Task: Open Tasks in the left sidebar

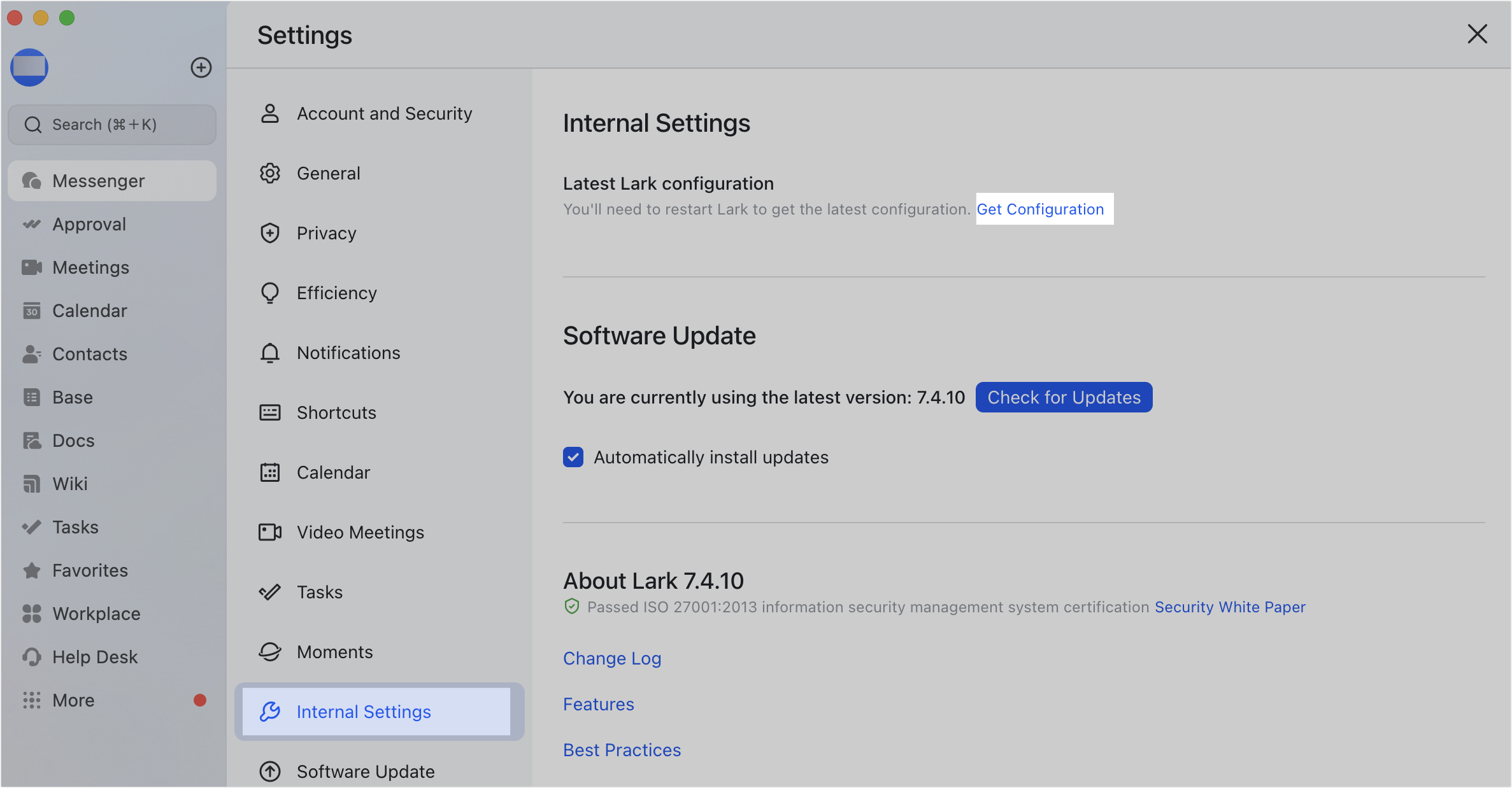Action: point(112,527)
